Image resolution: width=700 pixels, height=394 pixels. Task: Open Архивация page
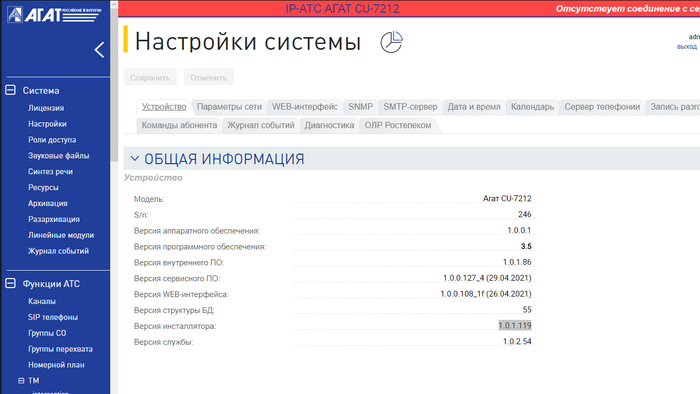(48, 203)
